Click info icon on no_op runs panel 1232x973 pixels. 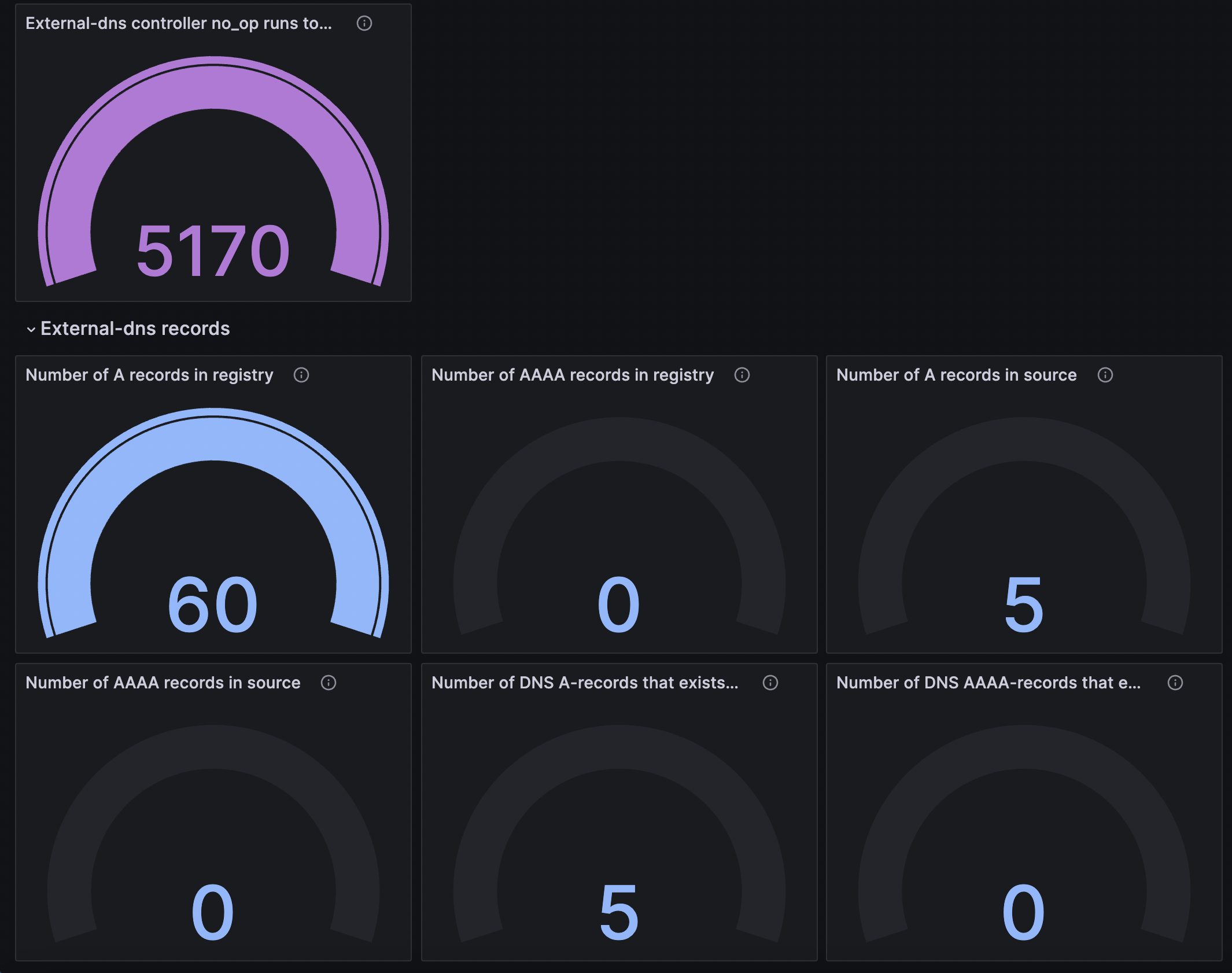364,23
